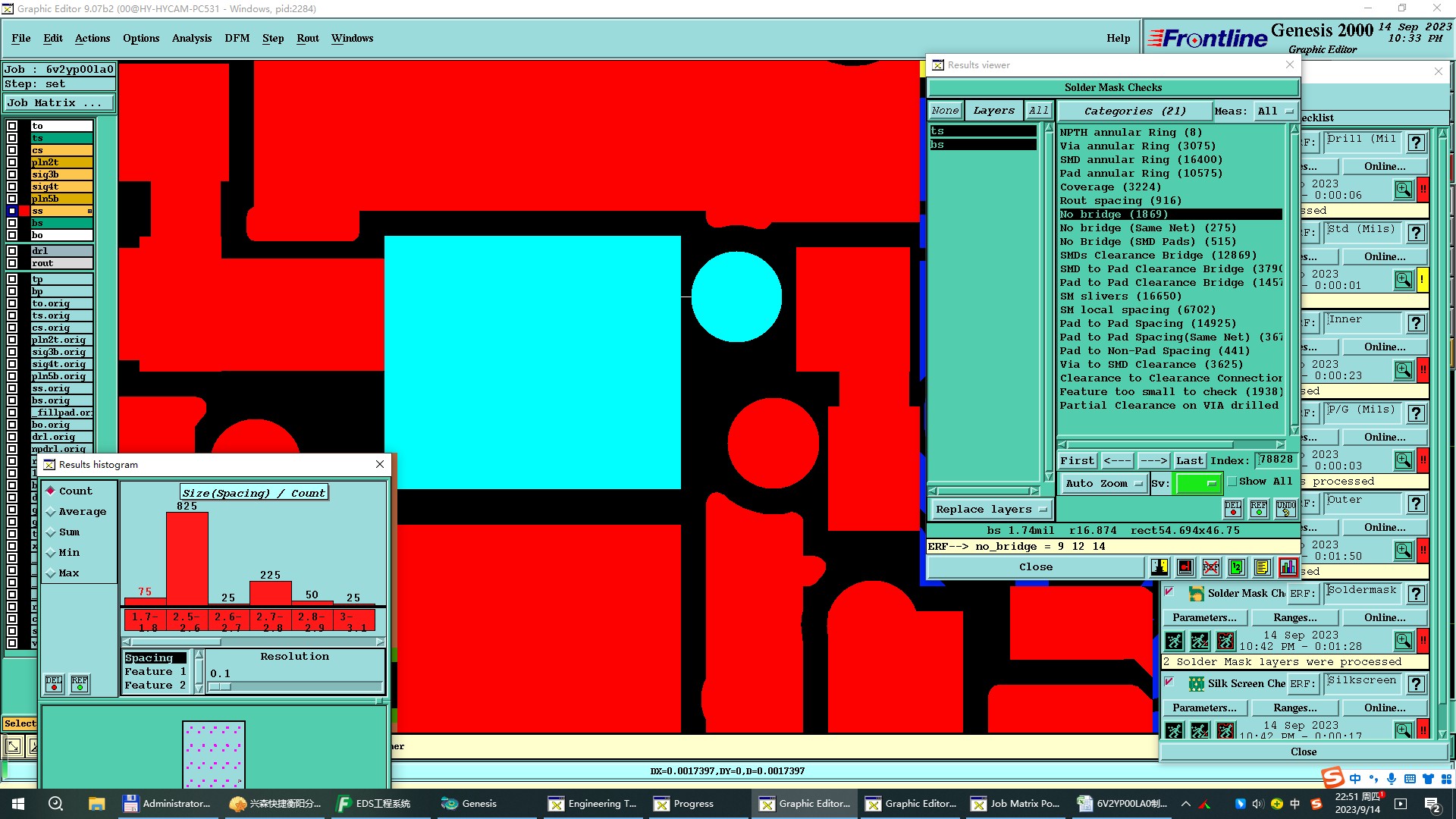Open the DFM menu

[x=237, y=38]
